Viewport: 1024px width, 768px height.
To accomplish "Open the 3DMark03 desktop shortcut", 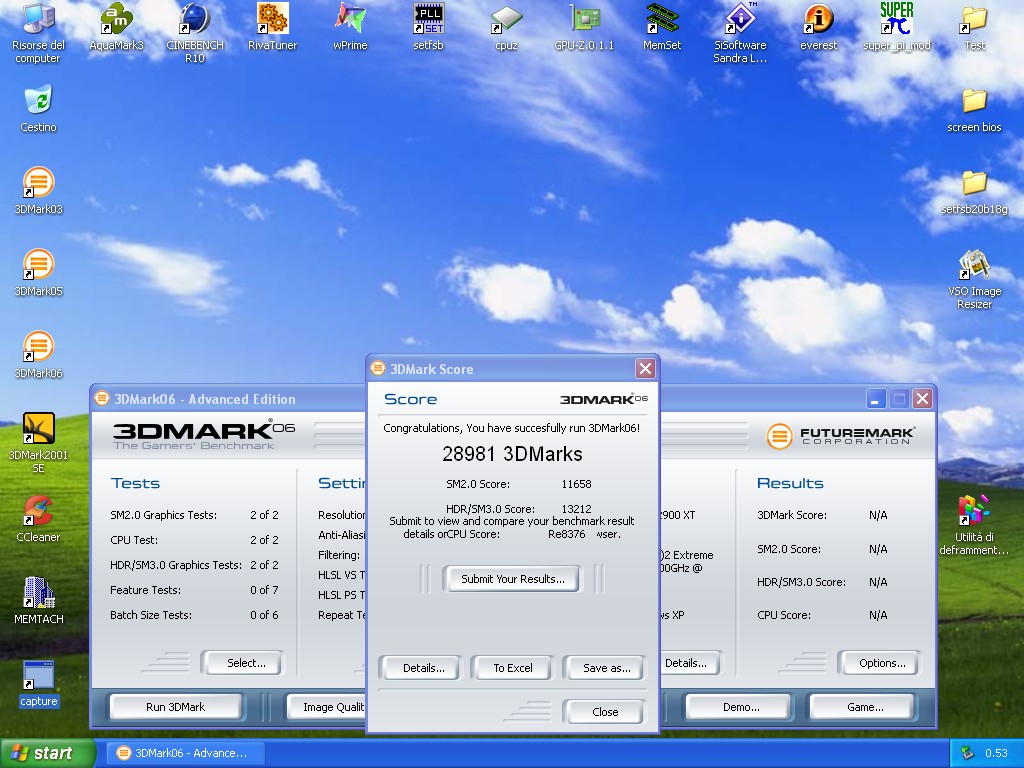I will 39,191.
